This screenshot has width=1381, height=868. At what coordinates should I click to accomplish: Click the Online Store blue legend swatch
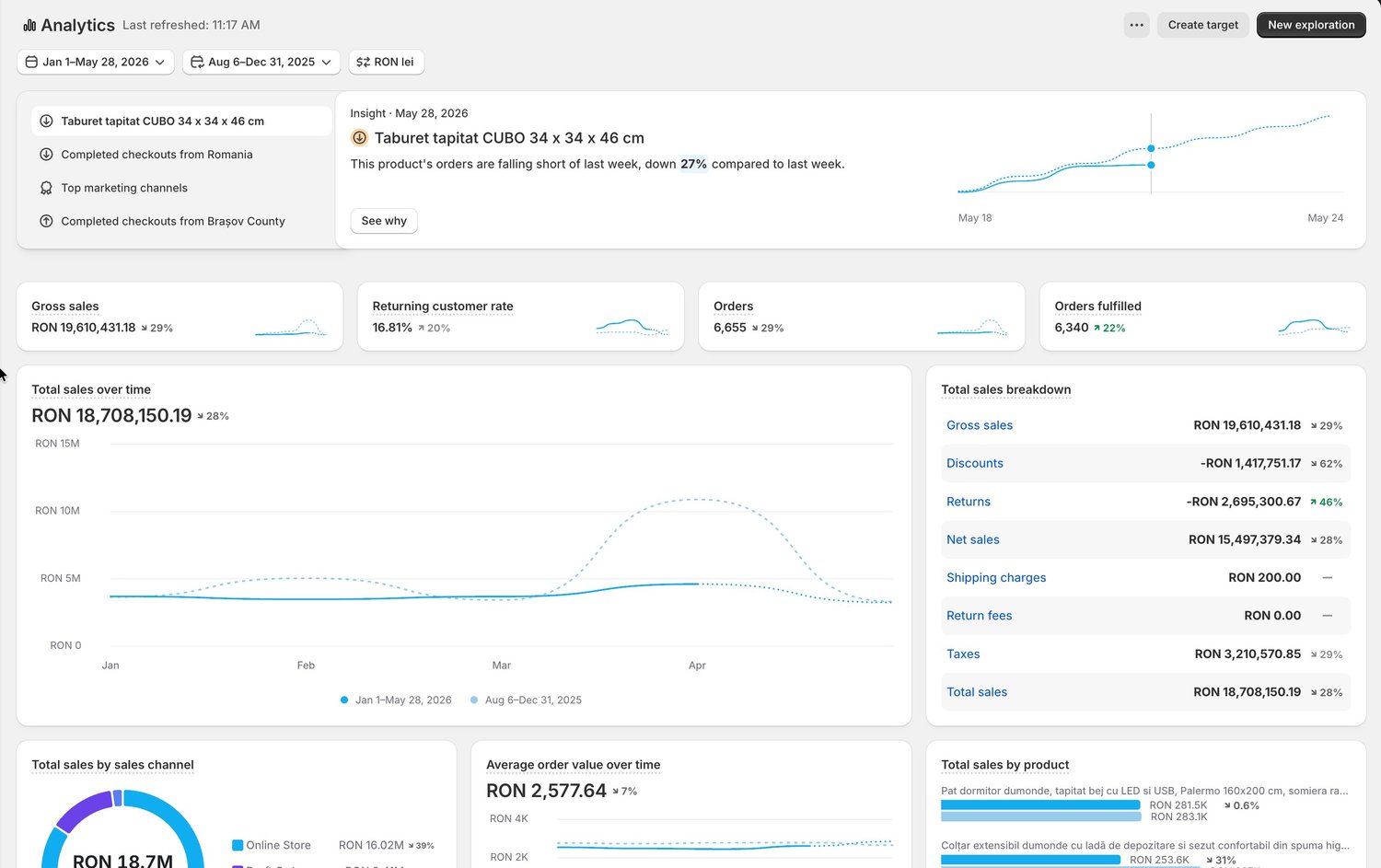[238, 845]
